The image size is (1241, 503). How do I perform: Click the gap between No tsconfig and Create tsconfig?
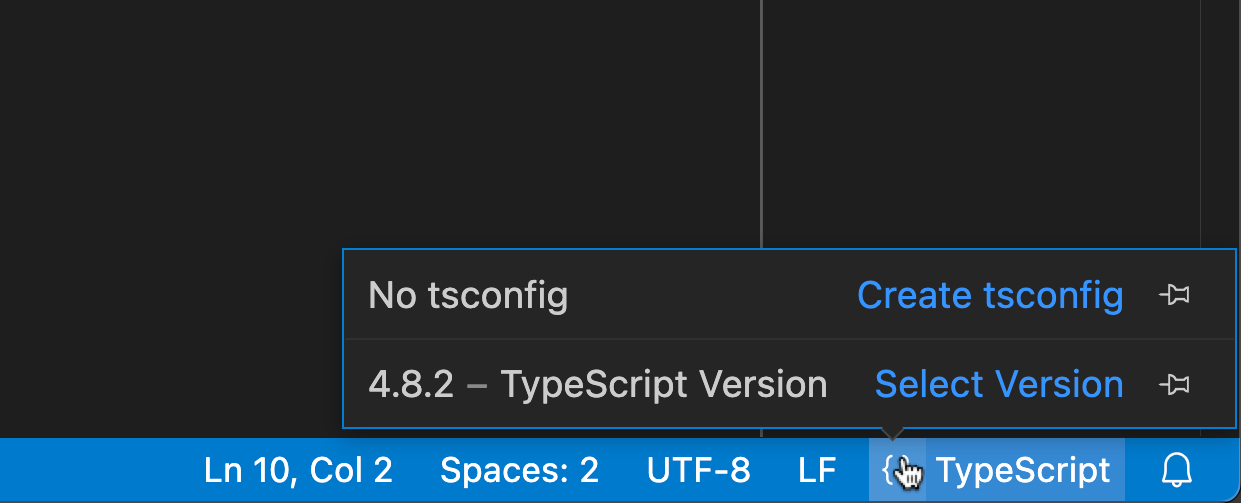coord(713,295)
